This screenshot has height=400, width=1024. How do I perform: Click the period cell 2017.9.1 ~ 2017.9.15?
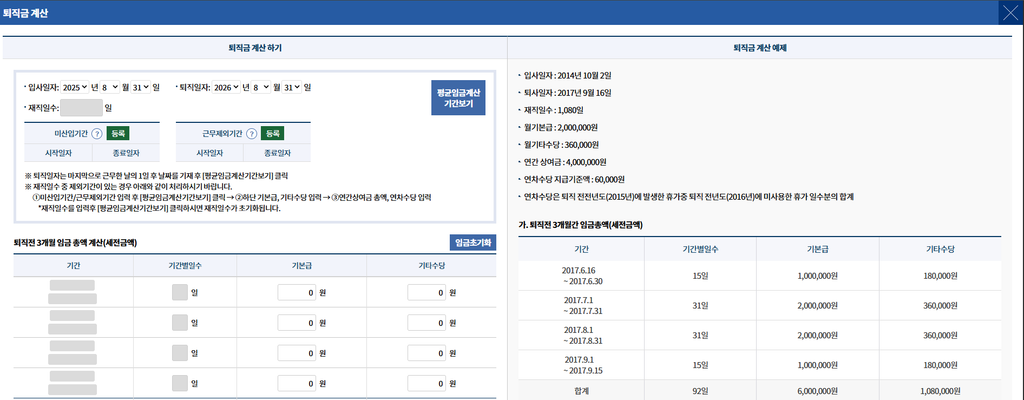(582, 365)
